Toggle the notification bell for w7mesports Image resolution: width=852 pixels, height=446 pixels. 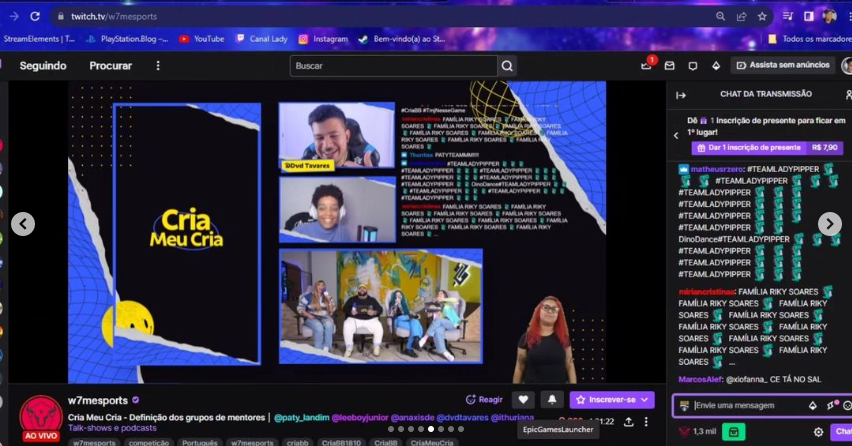[x=551, y=400]
